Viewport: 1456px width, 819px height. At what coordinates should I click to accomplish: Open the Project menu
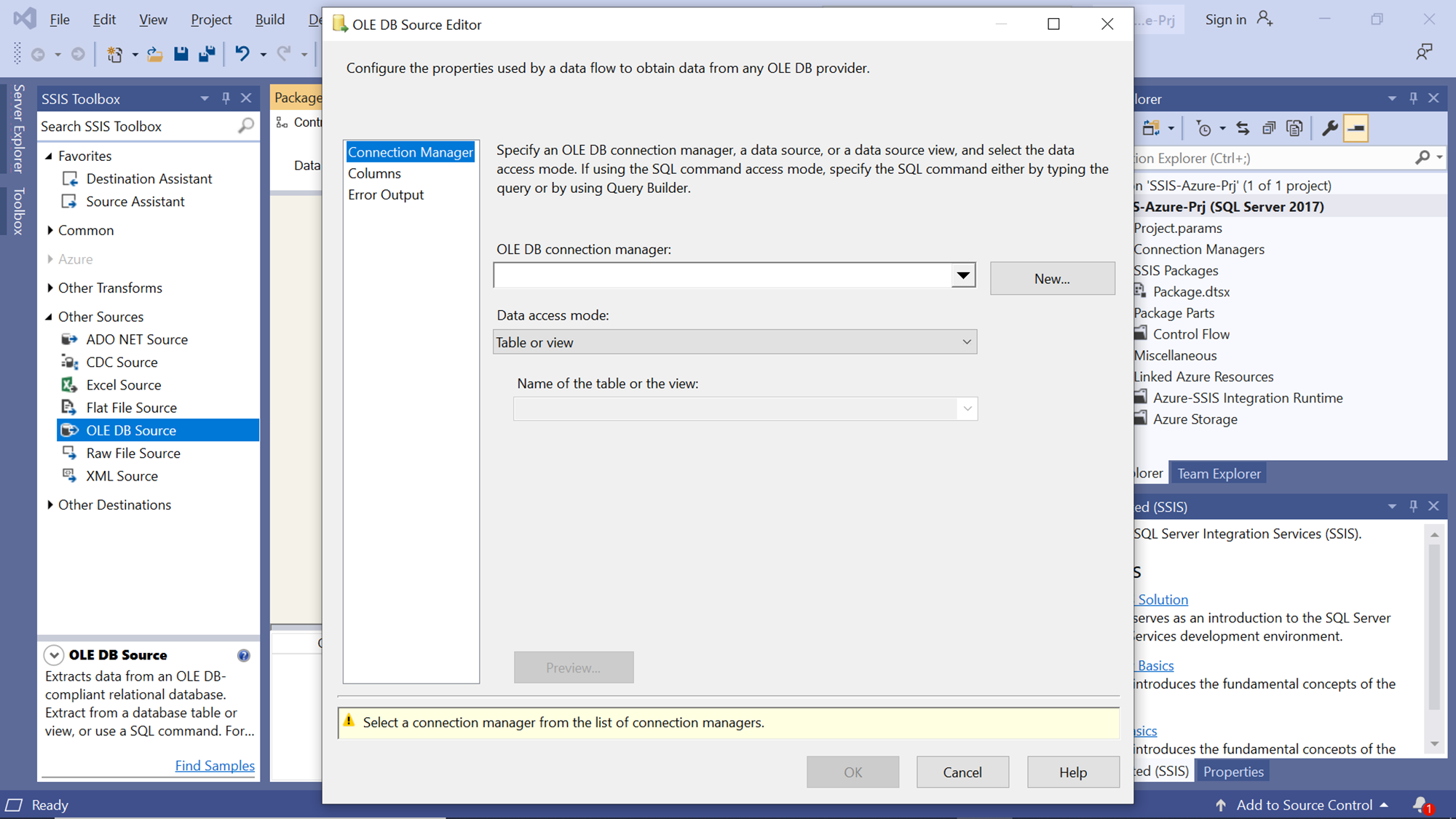211,20
